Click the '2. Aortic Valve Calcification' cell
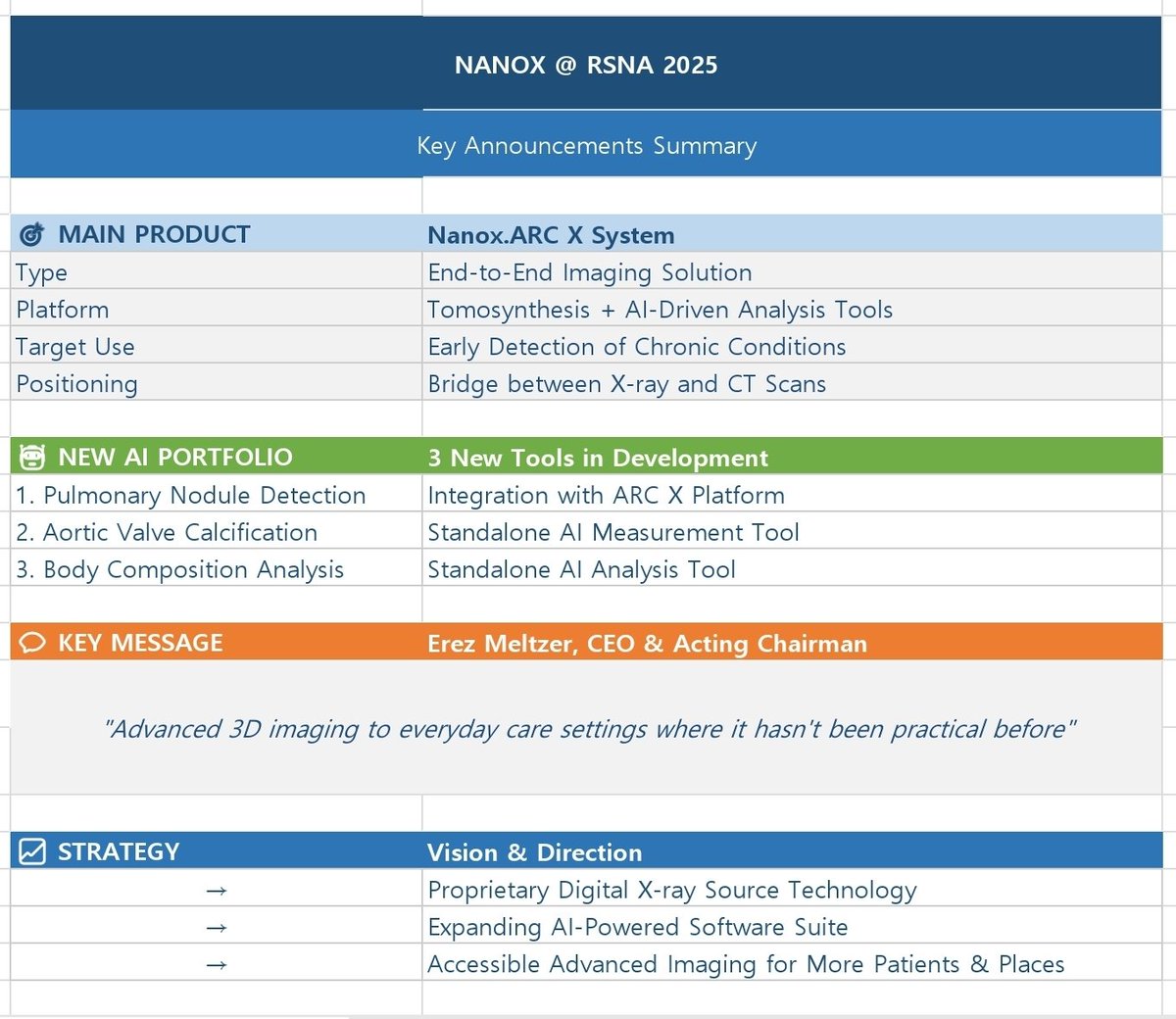Viewport: 1176px width, 1019px height. (217, 532)
